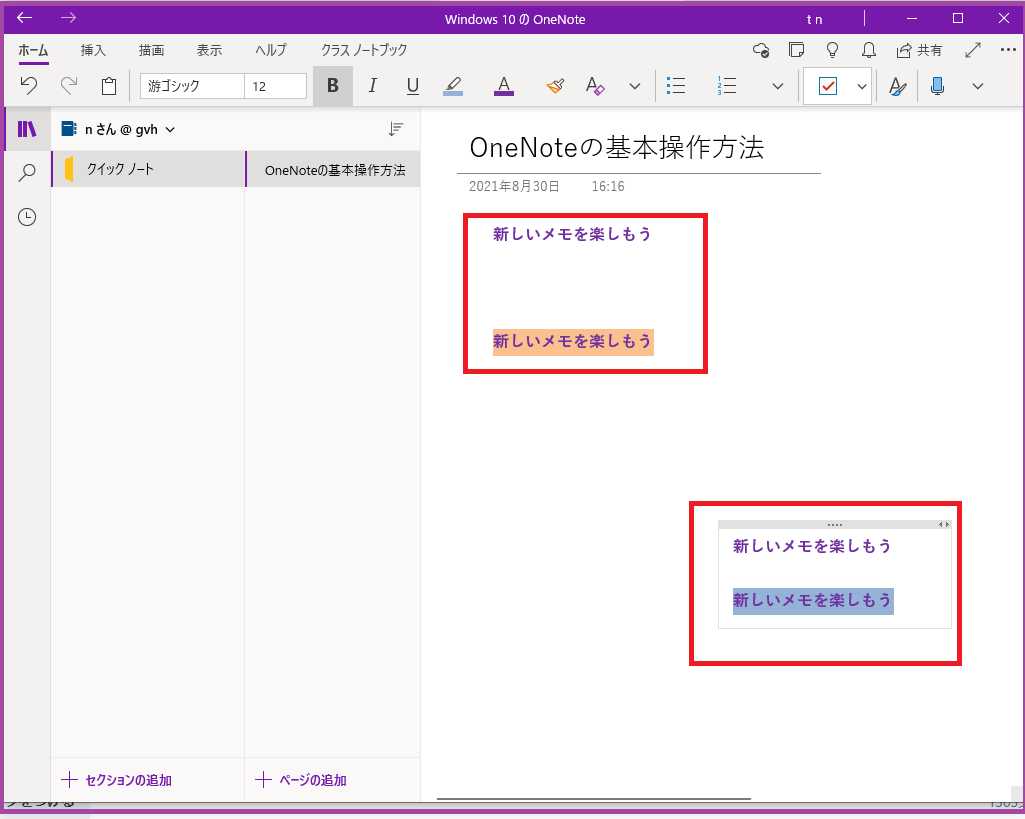This screenshot has width=1025, height=819.
Task: Open the clipboard paste icon
Action: [108, 86]
